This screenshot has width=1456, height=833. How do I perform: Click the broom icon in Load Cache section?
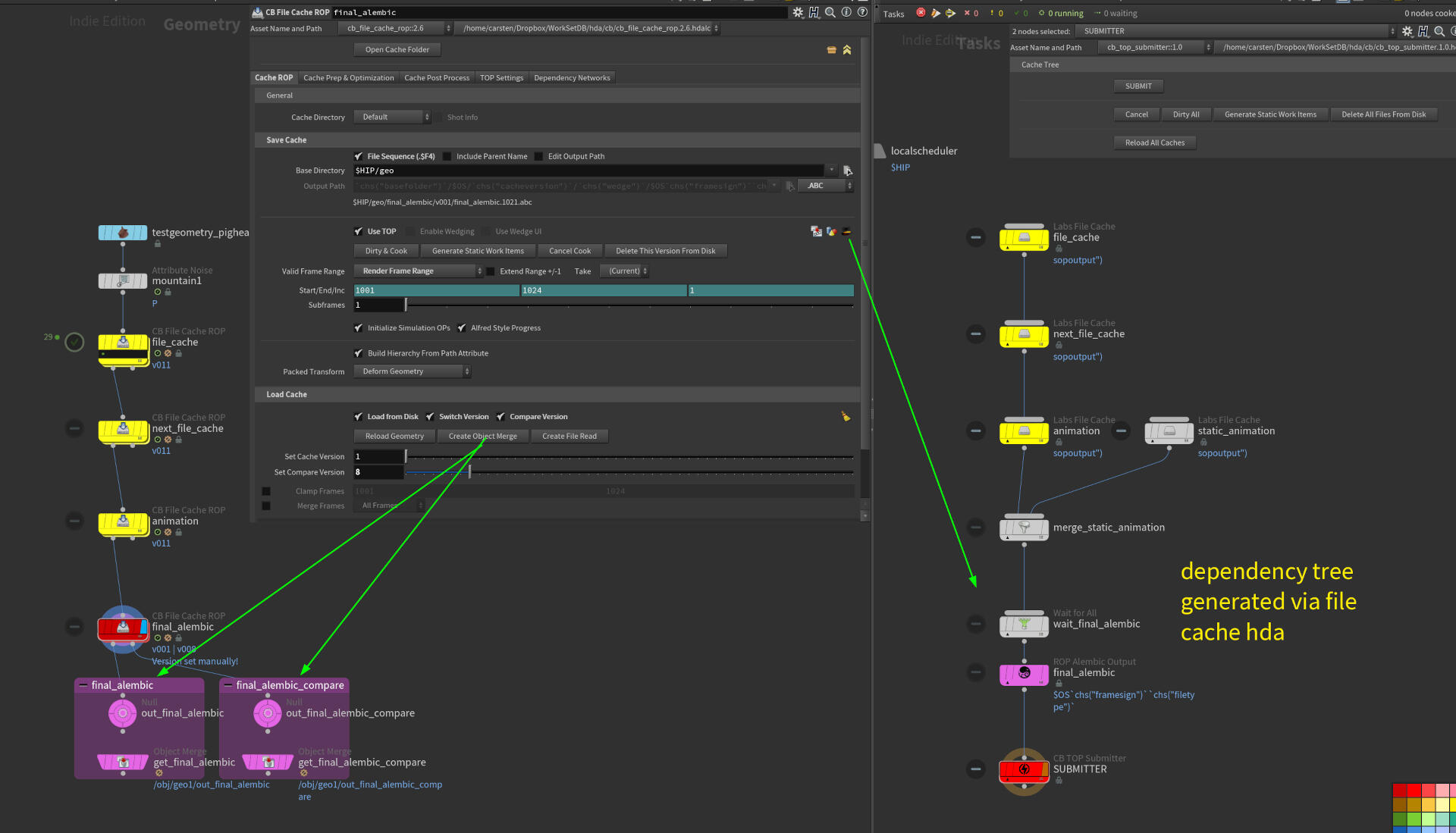846,417
